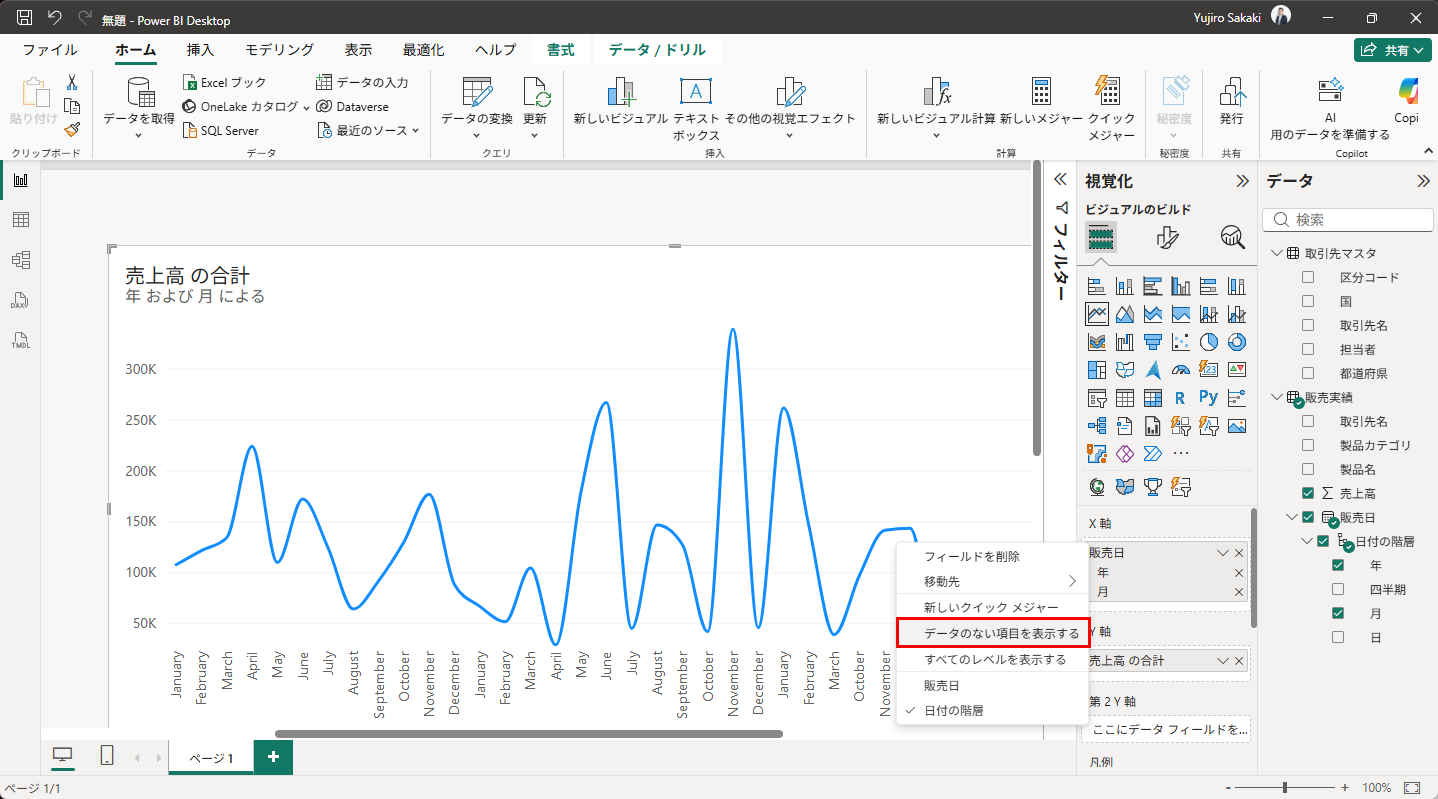Click the zoom slider in status bar
The width and height of the screenshot is (1438, 799).
[x=1285, y=788]
